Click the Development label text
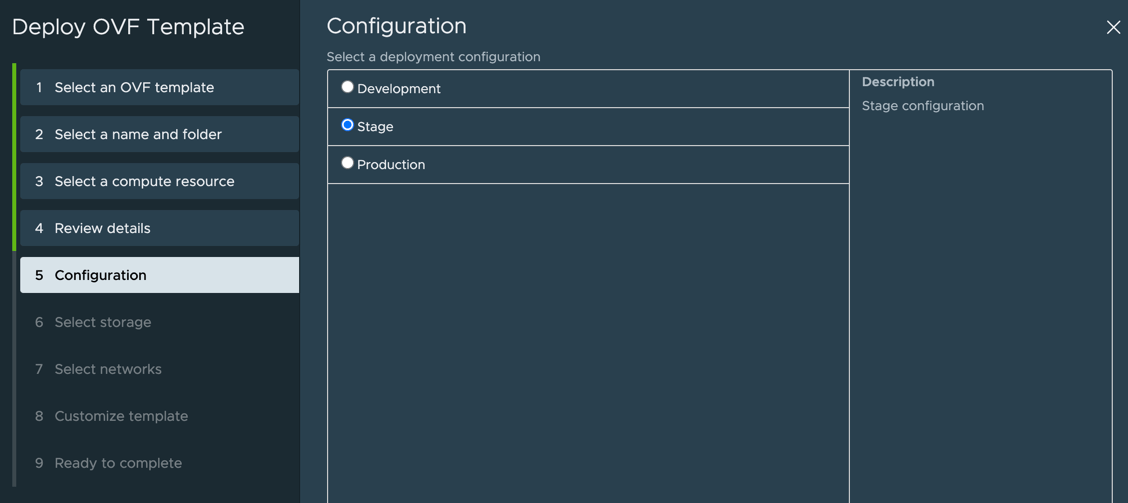Viewport: 1128px width, 503px height. click(x=399, y=89)
